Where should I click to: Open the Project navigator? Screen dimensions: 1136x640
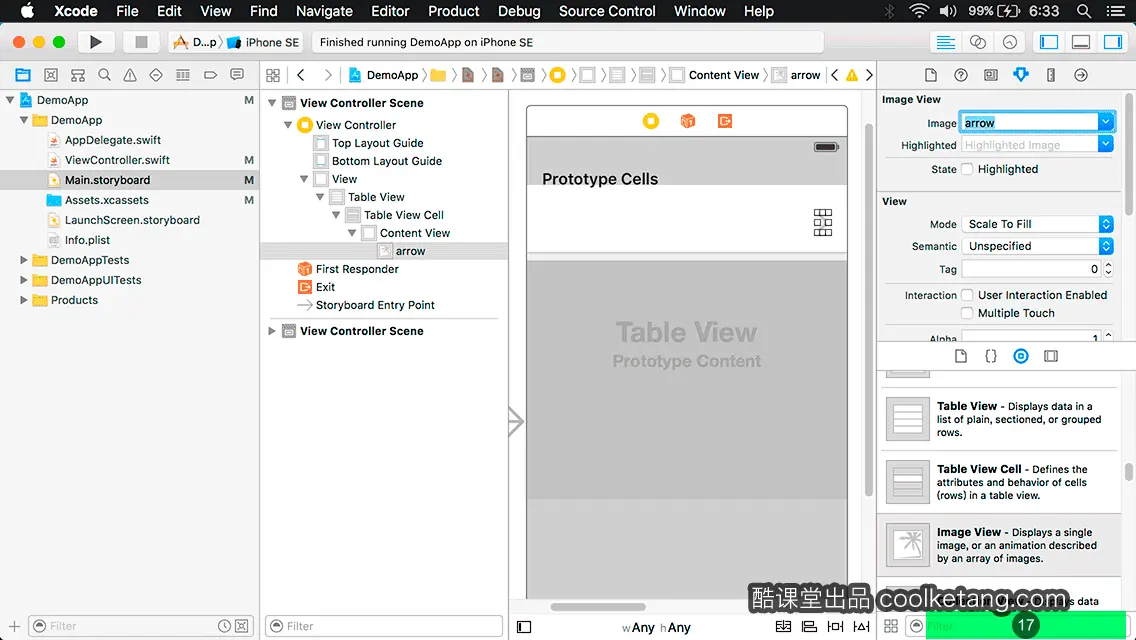pos(23,75)
